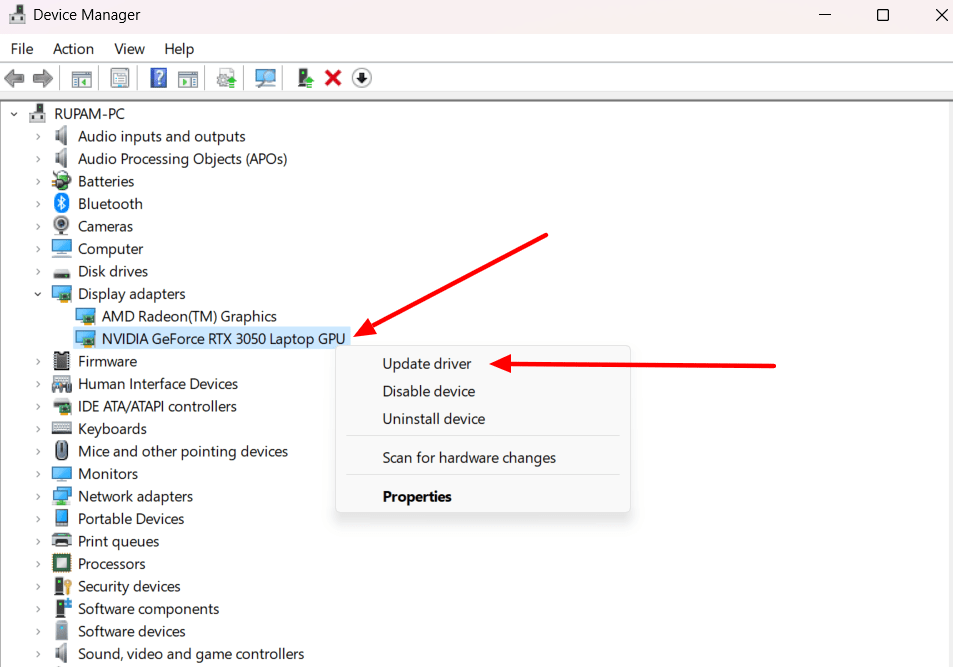Click the Network adapters icon
The height and width of the screenshot is (667, 953).
coord(61,496)
